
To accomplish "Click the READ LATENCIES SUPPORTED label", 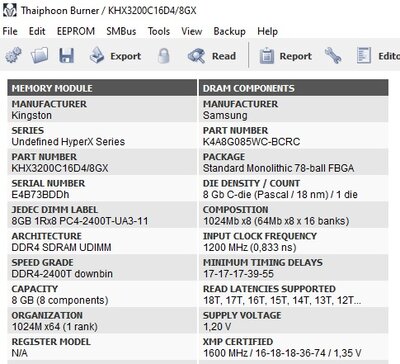I will tap(269, 289).
